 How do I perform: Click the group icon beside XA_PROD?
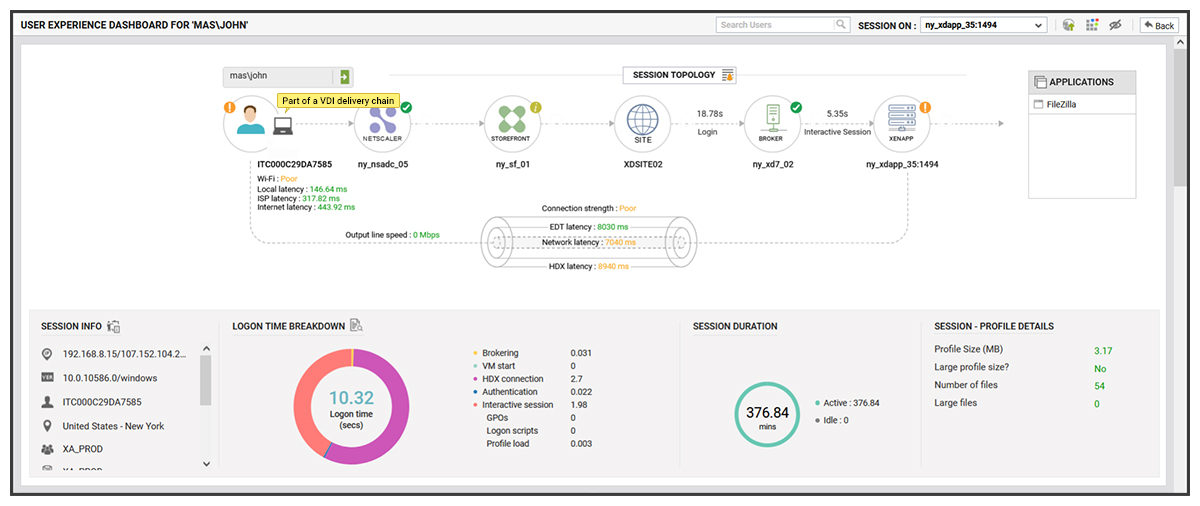[x=47, y=449]
